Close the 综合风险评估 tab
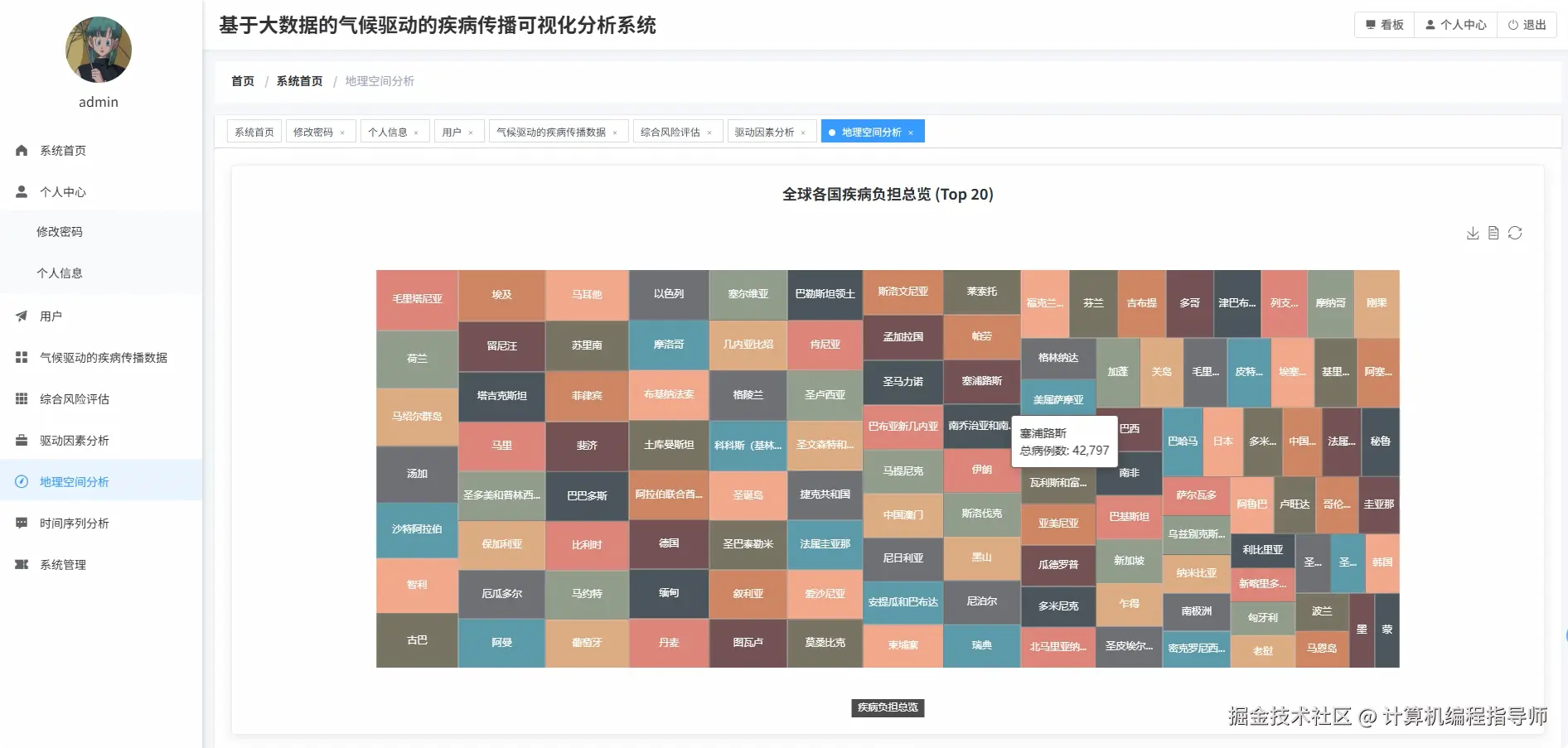Screen dimensions: 1568x748 pyautogui.click(x=709, y=133)
